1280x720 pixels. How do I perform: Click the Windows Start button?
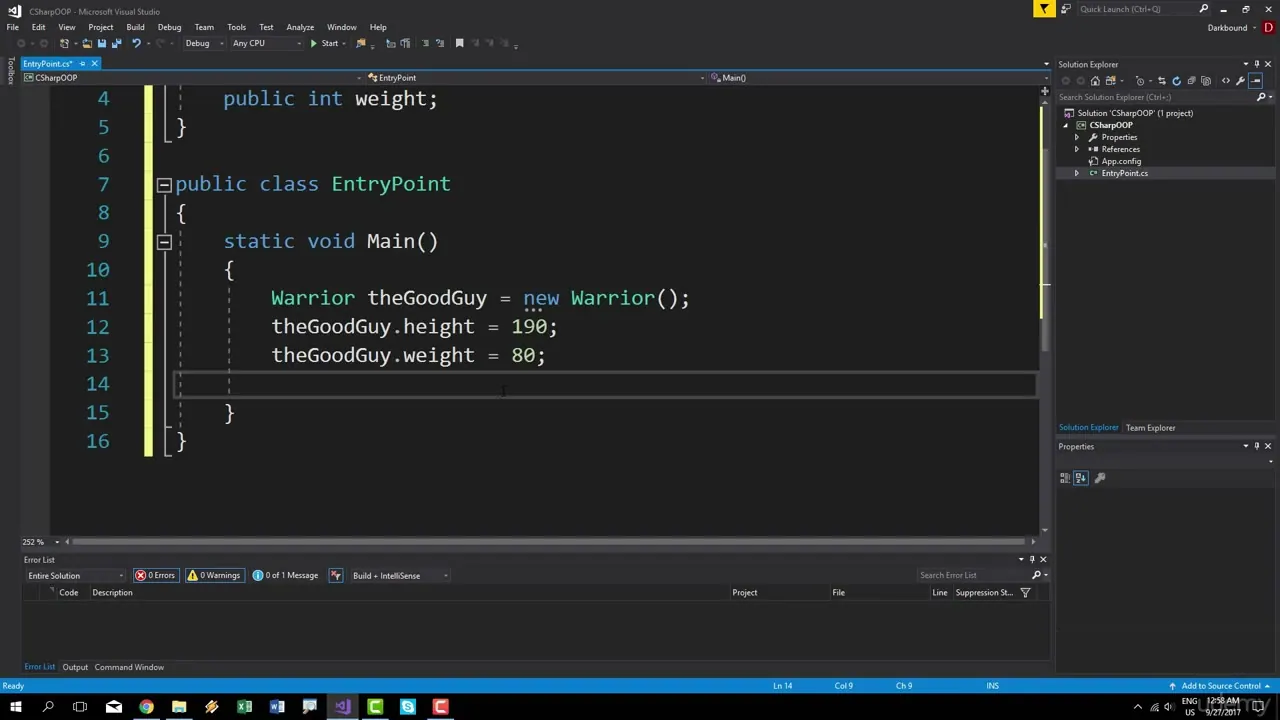(15, 707)
